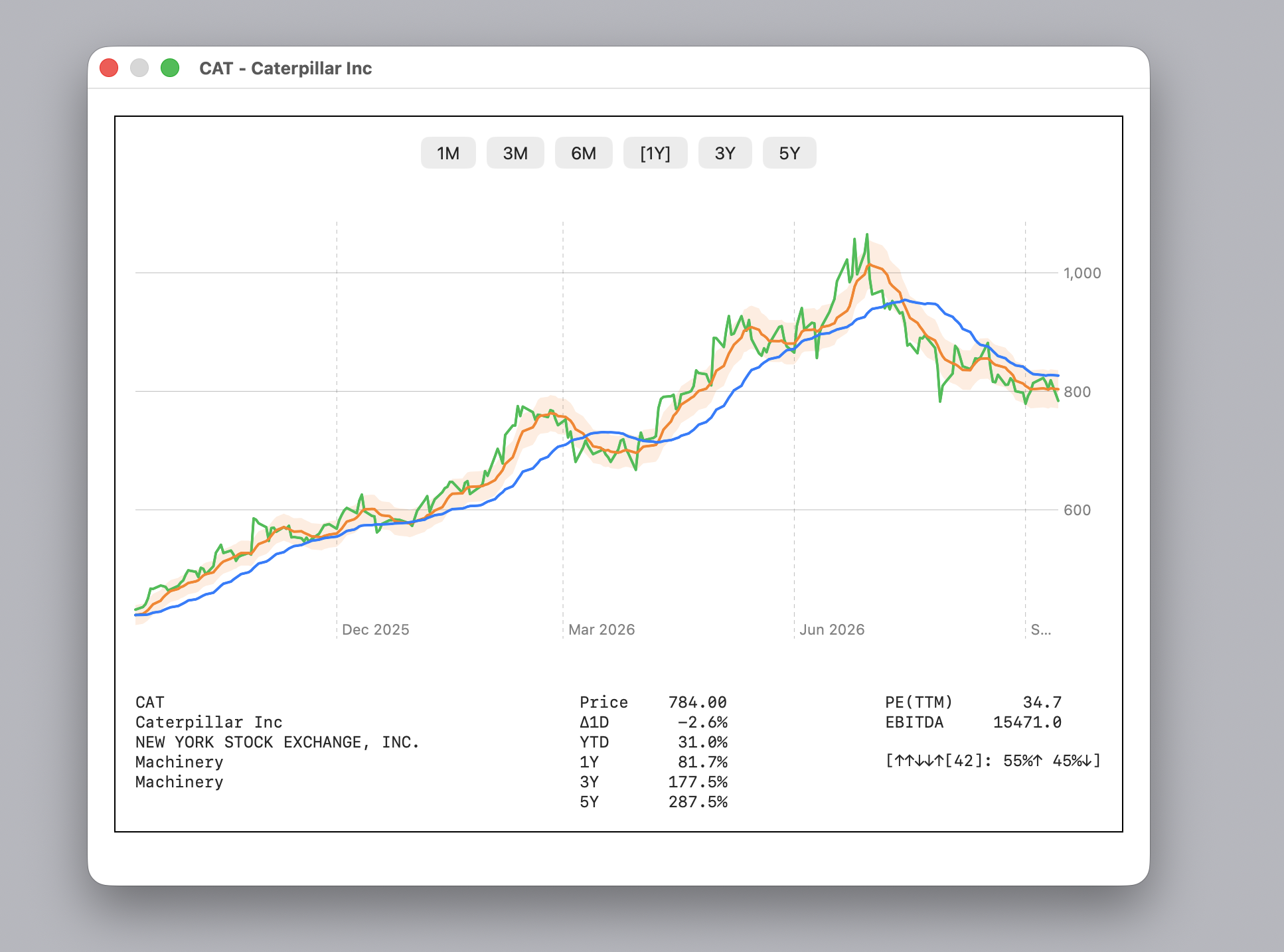Choose the 6M time range

pos(584,153)
